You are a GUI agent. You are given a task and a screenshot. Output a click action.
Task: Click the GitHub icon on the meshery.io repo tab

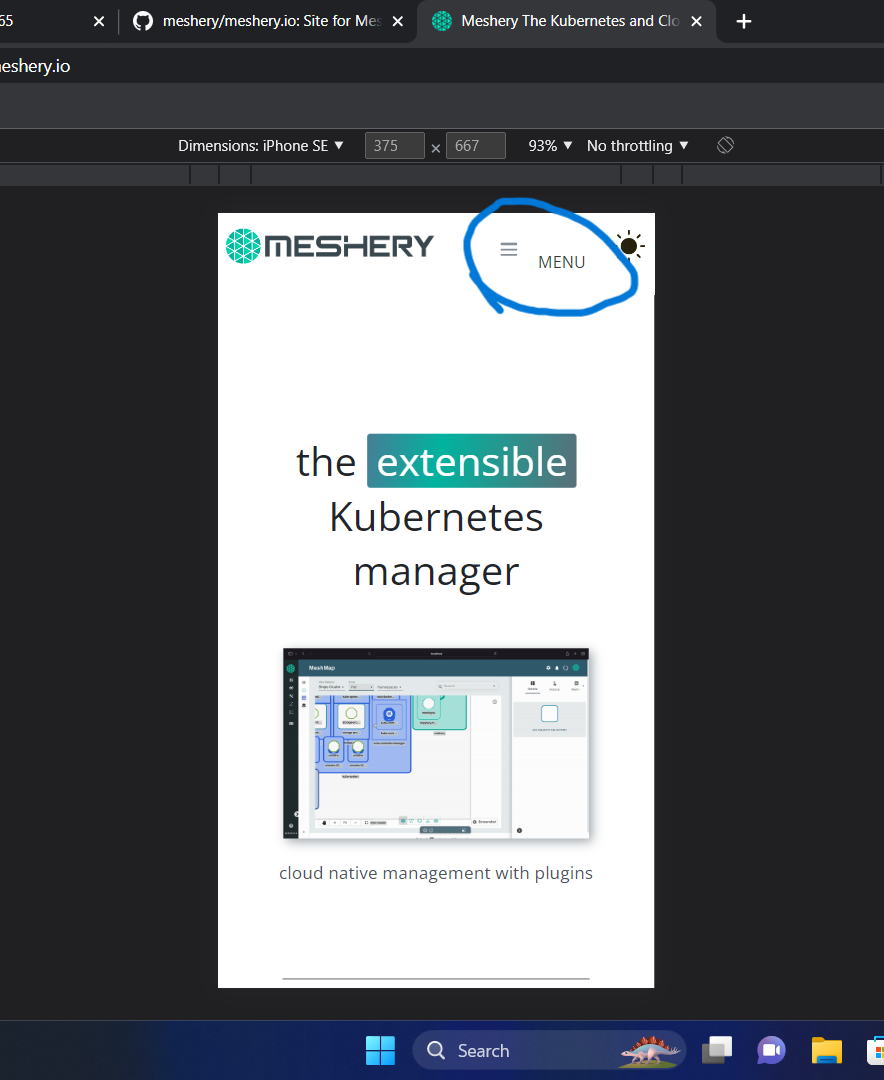[143, 20]
